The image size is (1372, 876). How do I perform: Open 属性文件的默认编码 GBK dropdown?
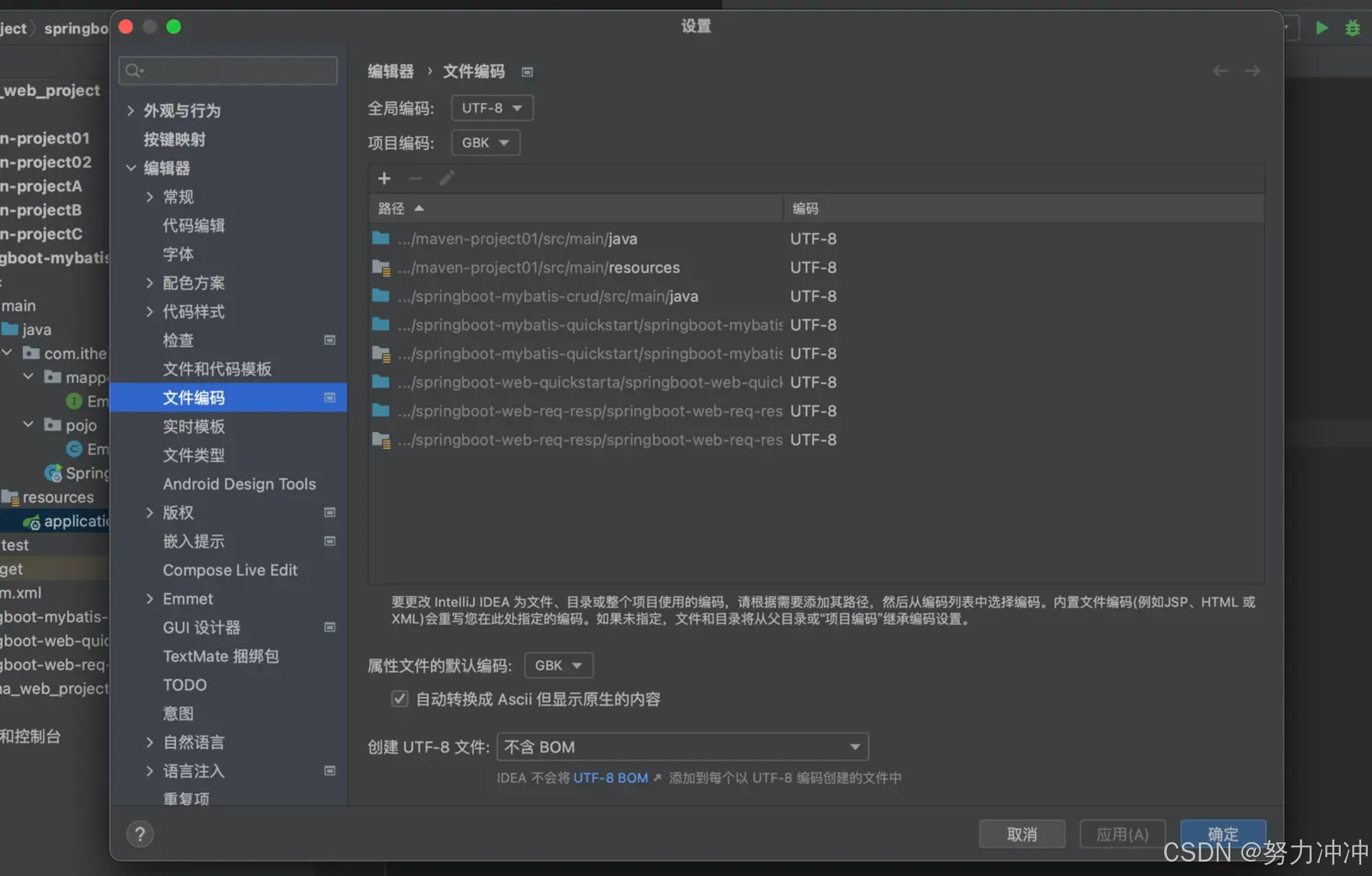[x=558, y=665]
